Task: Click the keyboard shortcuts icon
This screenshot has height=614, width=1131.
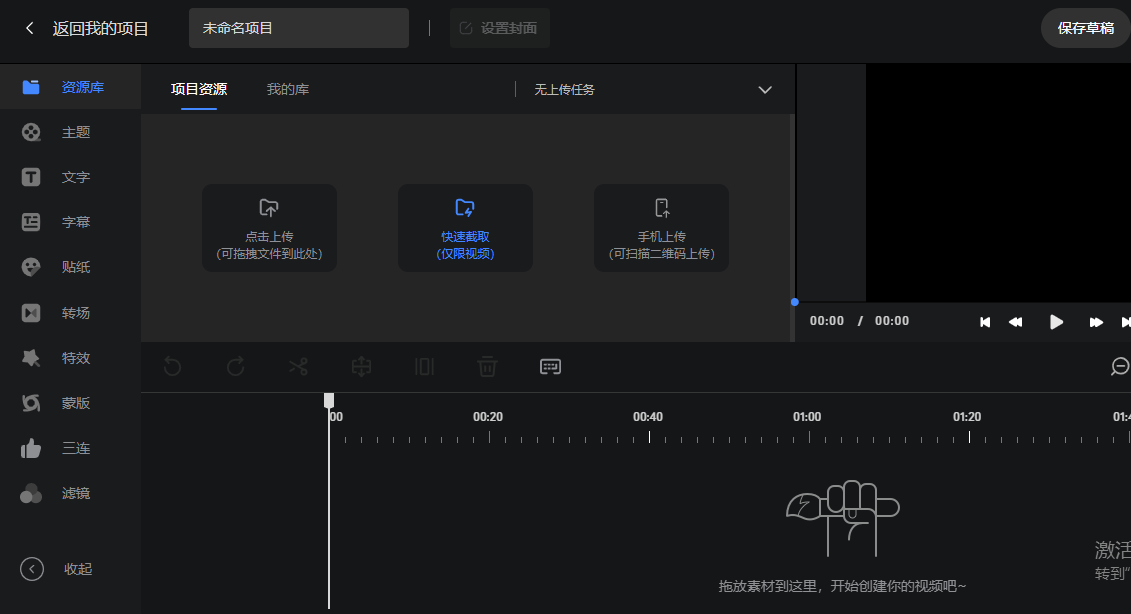Action: 550,366
